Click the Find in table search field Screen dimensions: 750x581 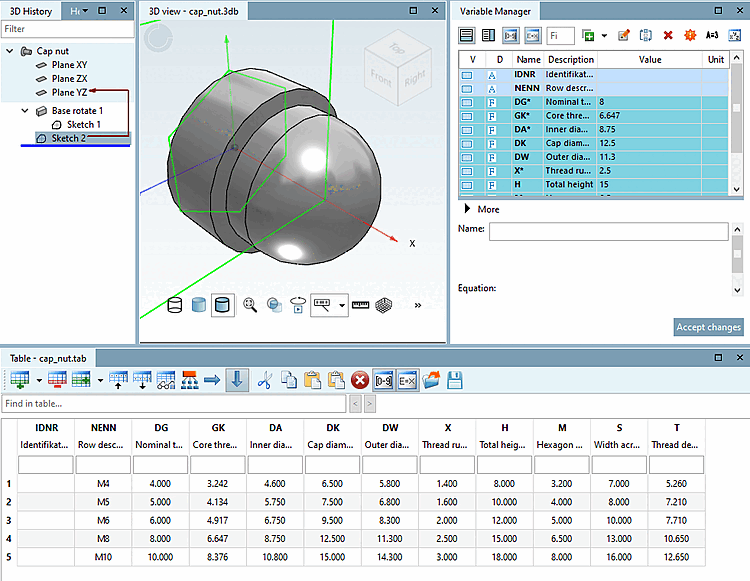[173, 404]
